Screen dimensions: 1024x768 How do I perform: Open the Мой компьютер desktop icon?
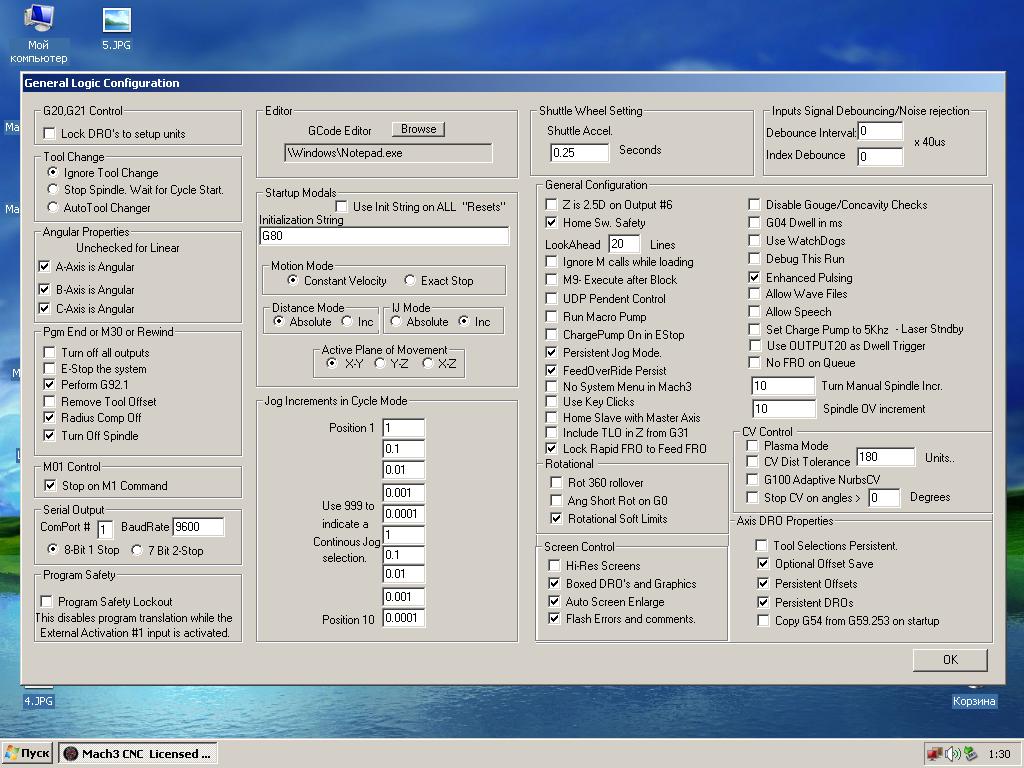tap(39, 20)
